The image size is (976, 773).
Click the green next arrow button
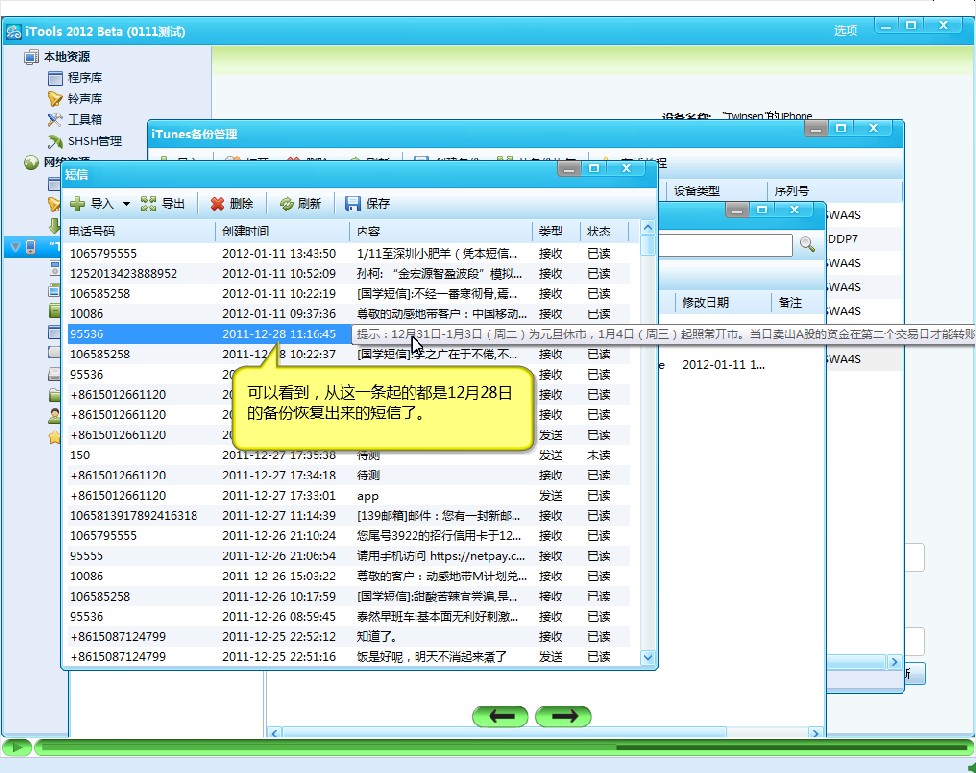click(563, 716)
